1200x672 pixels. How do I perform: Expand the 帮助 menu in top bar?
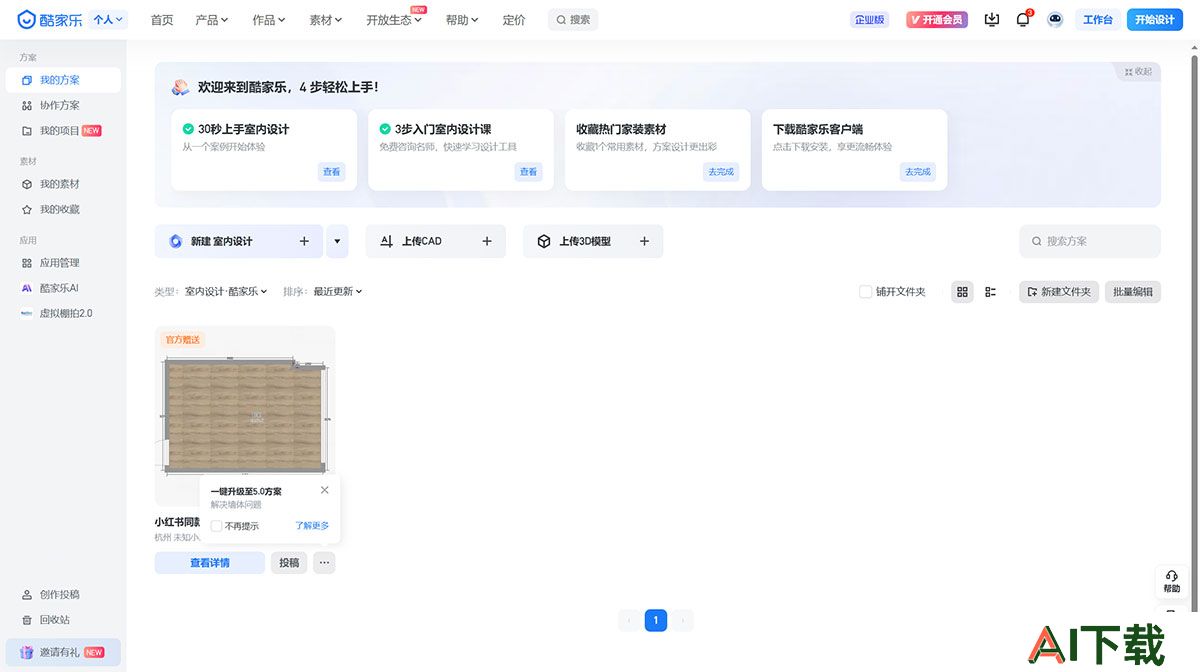tap(461, 20)
